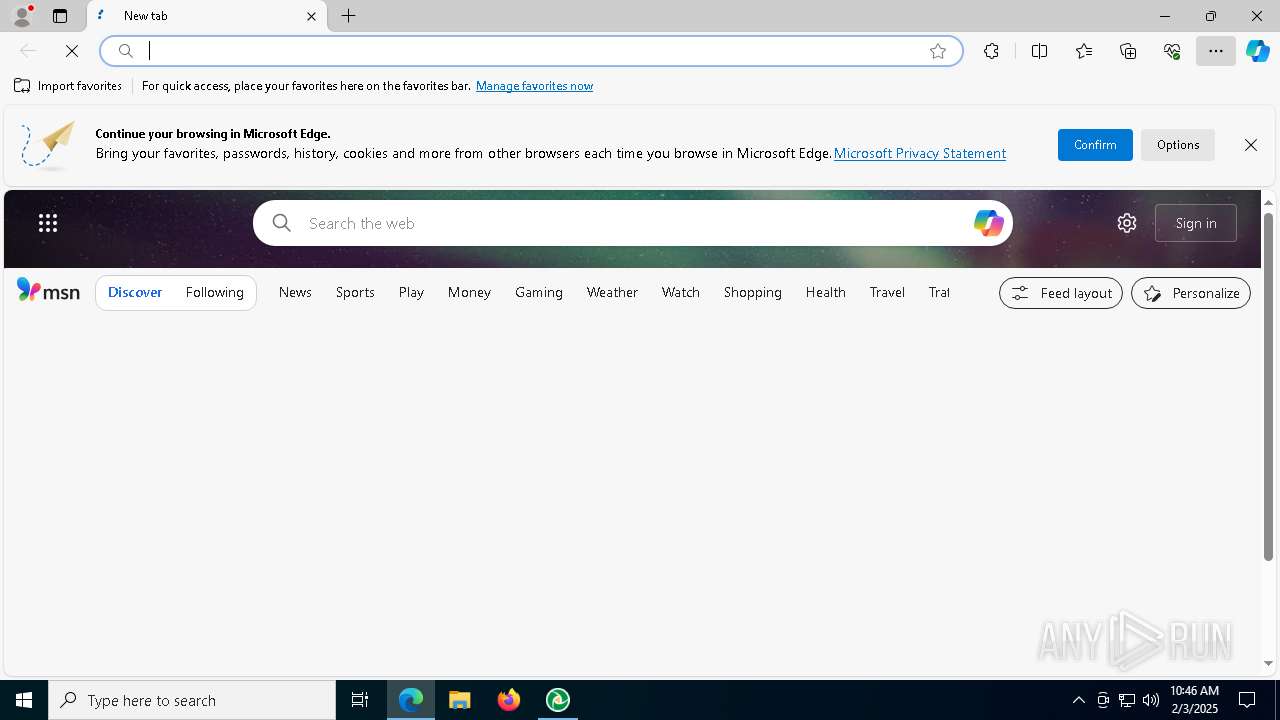Click the scrollbar up arrow
1280x720 pixels.
tap(1268, 203)
